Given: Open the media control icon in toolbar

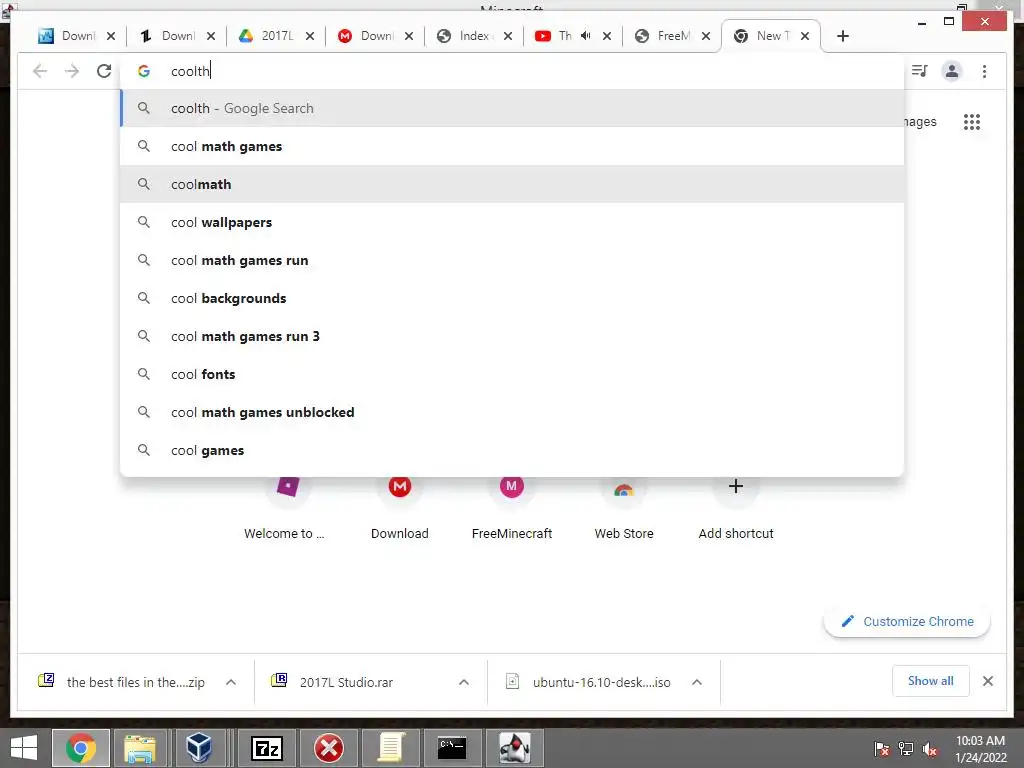Looking at the screenshot, I should 920,71.
